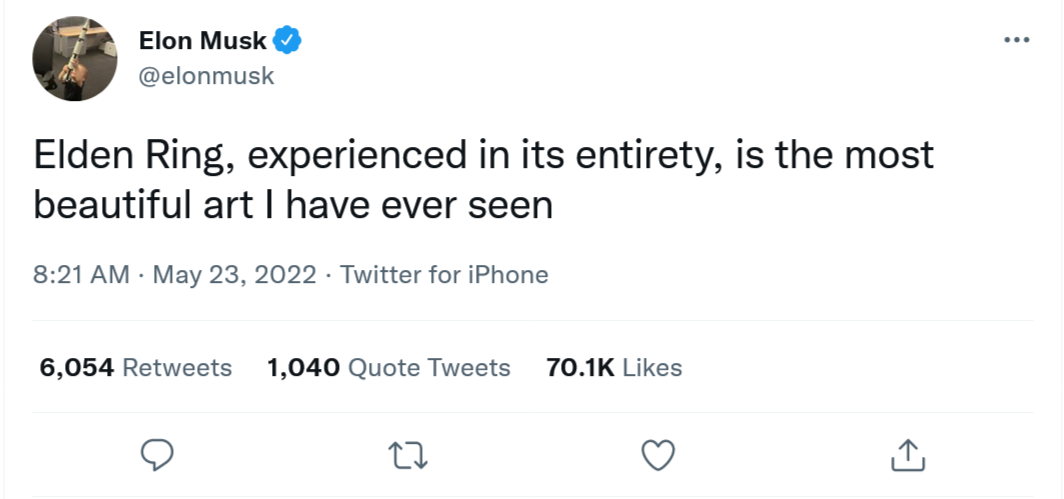The image size is (1064, 499).
Task: Click the Likes label beside 70.1K
Action: click(x=652, y=367)
